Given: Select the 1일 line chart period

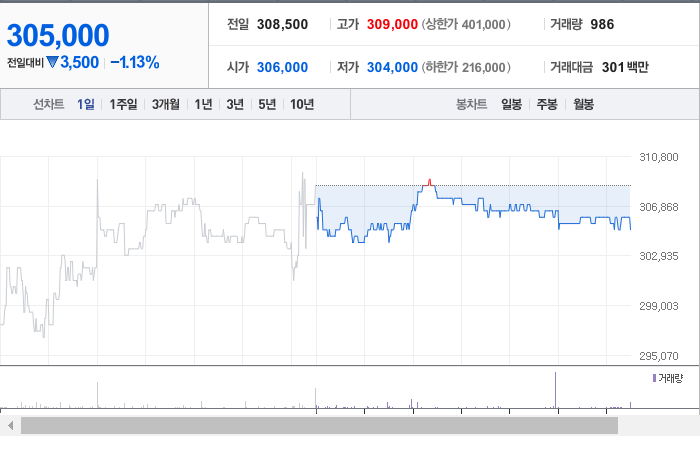Looking at the screenshot, I should (86, 104).
